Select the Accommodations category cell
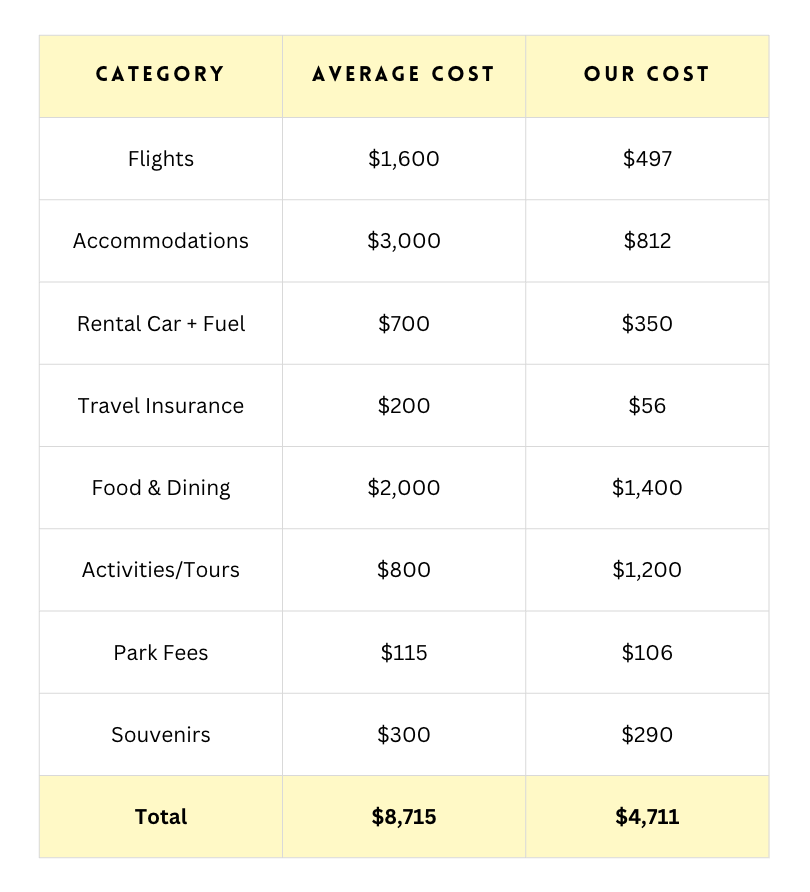The width and height of the screenshot is (810, 892). tap(160, 241)
